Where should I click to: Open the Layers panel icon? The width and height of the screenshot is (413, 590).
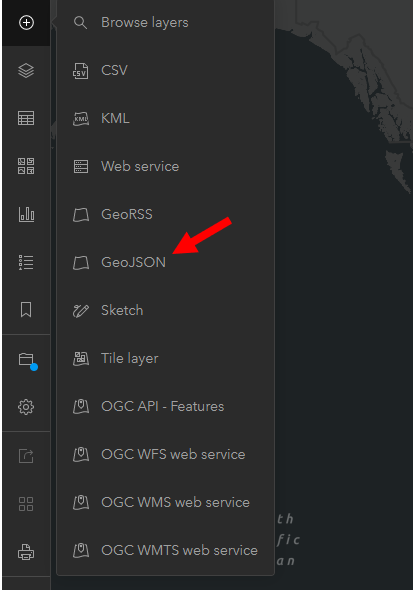[26, 70]
